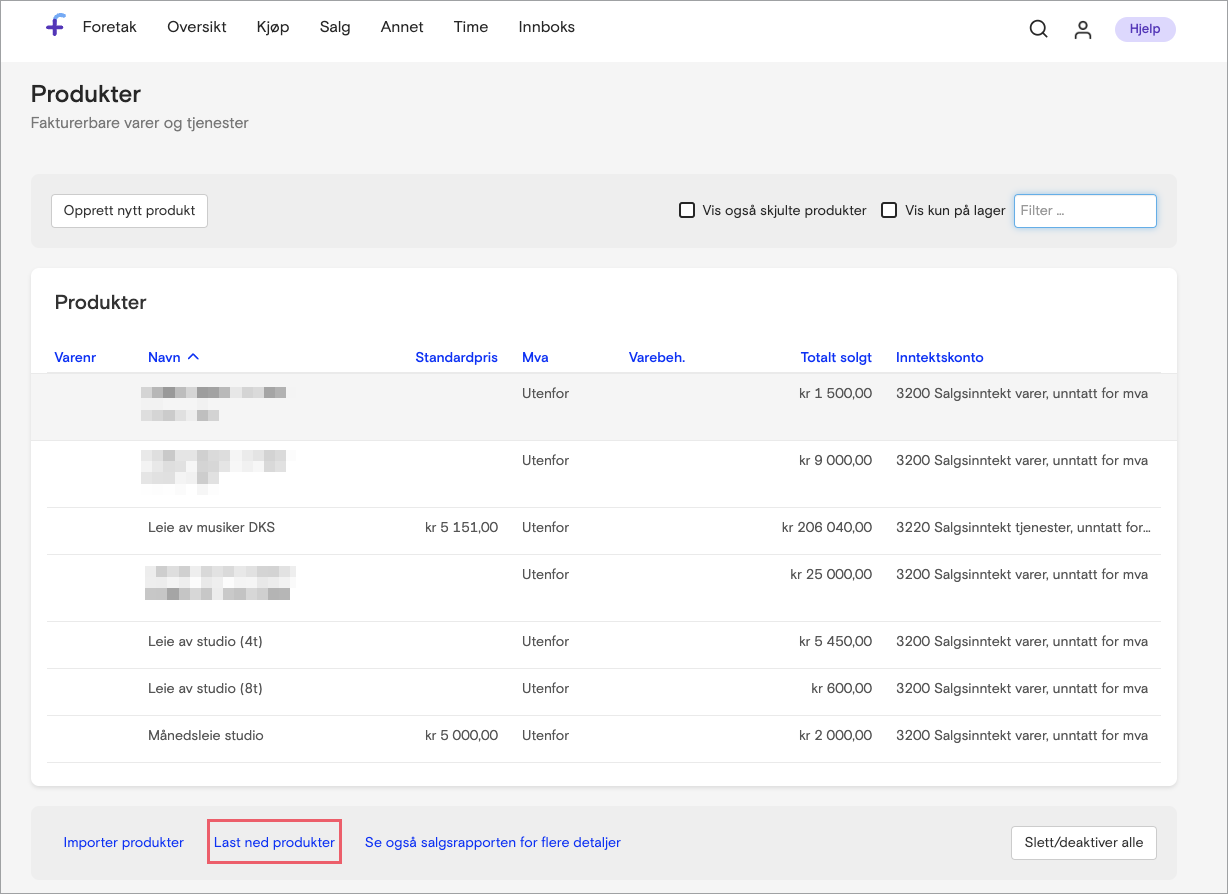The image size is (1228, 894).
Task: Go to the Innboks menu item
Action: (547, 27)
